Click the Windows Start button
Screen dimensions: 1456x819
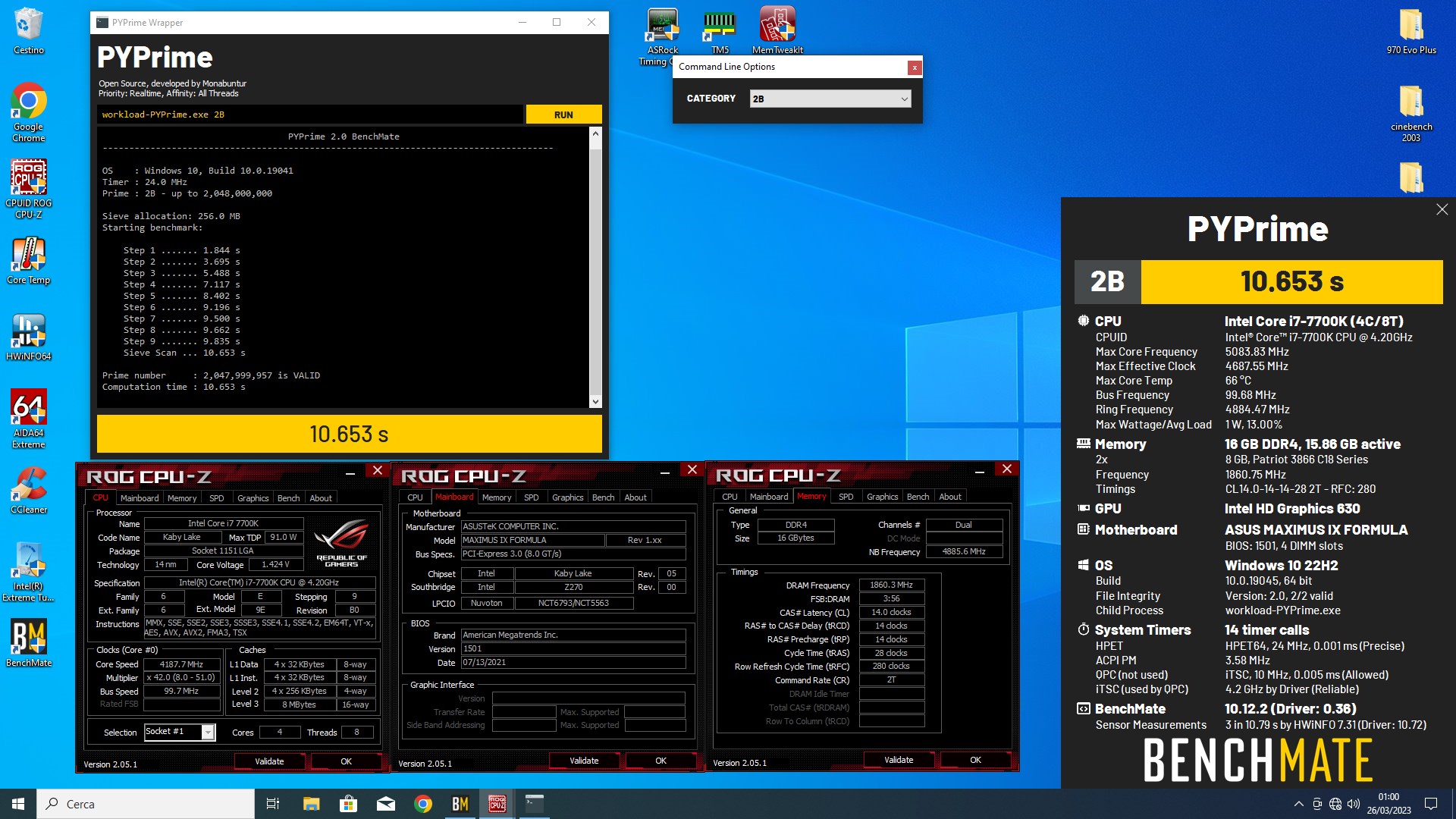pos(18,804)
